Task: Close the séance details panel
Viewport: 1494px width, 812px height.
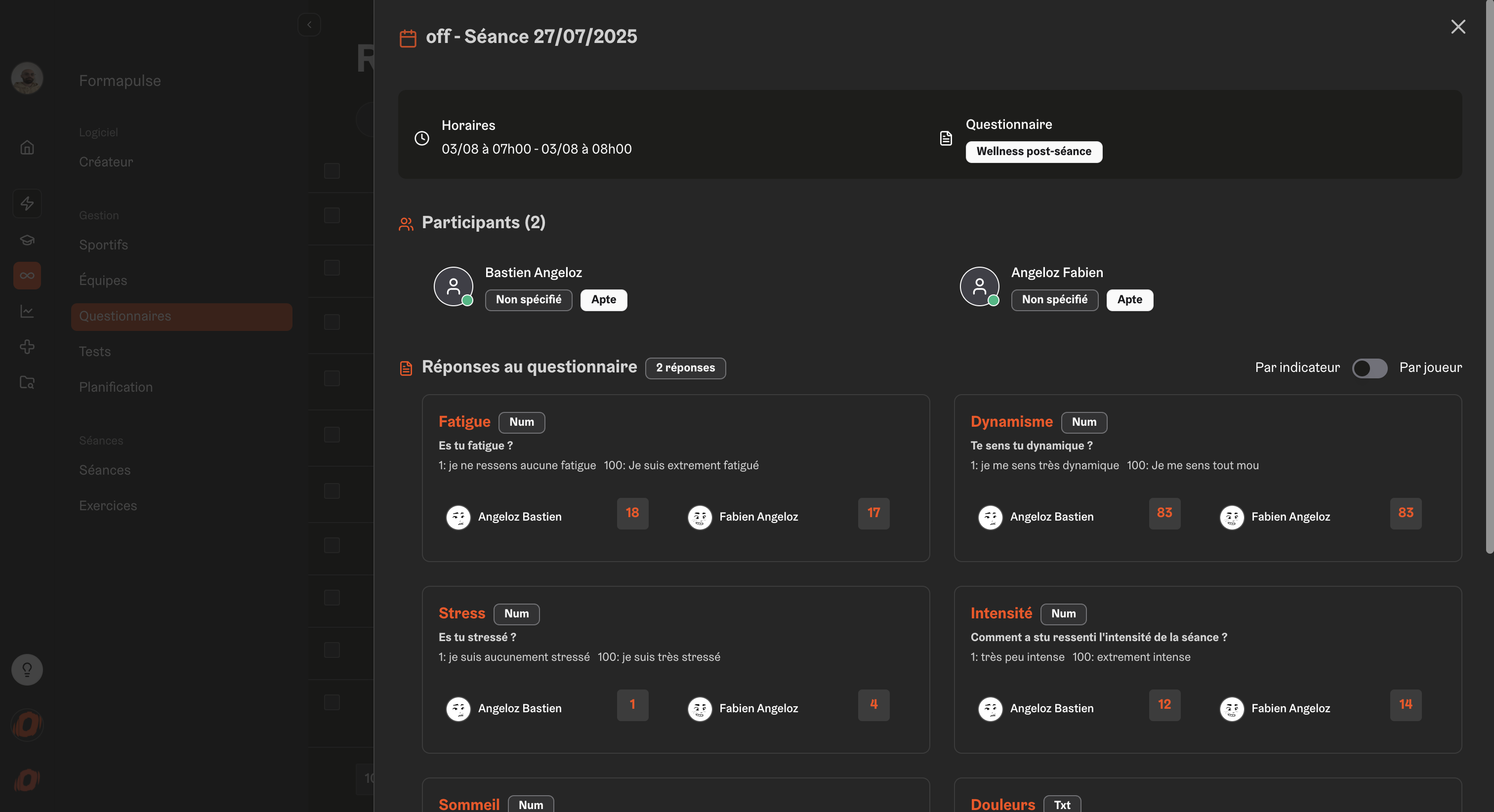Action: click(1457, 27)
